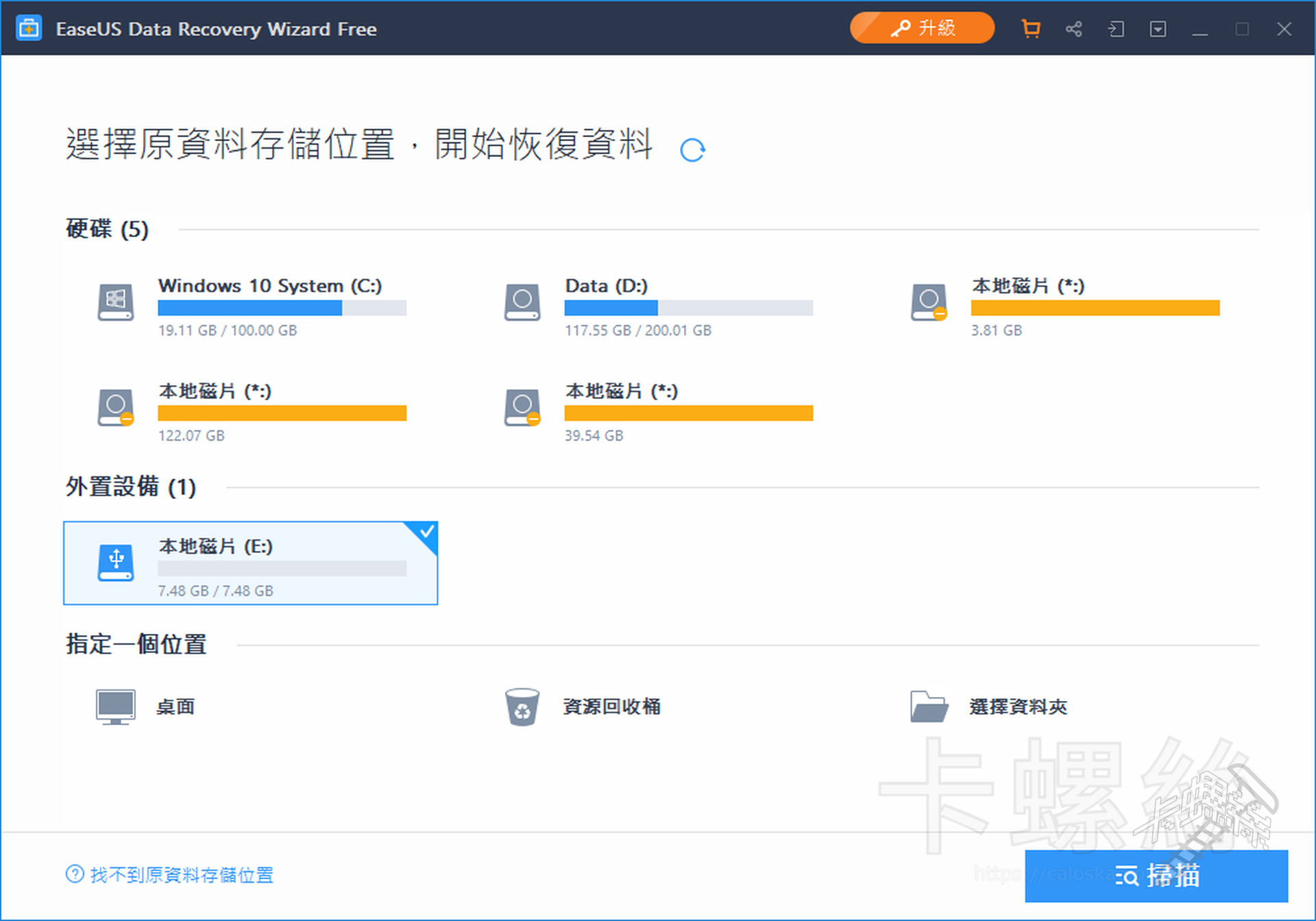Select Windows 10 System (C:) drive
The image size is (1316, 921).
click(269, 286)
